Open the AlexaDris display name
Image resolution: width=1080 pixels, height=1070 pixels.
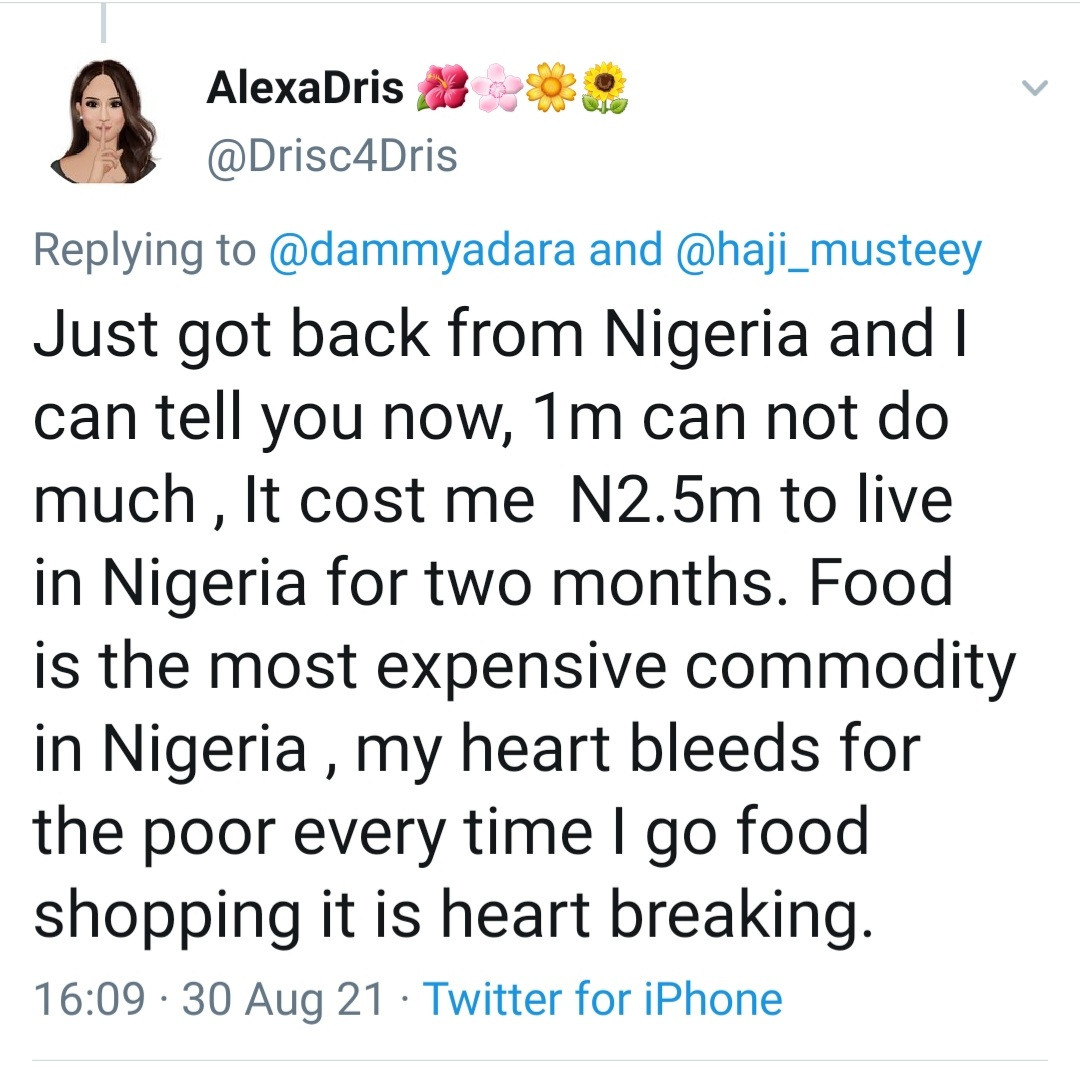[x=305, y=89]
